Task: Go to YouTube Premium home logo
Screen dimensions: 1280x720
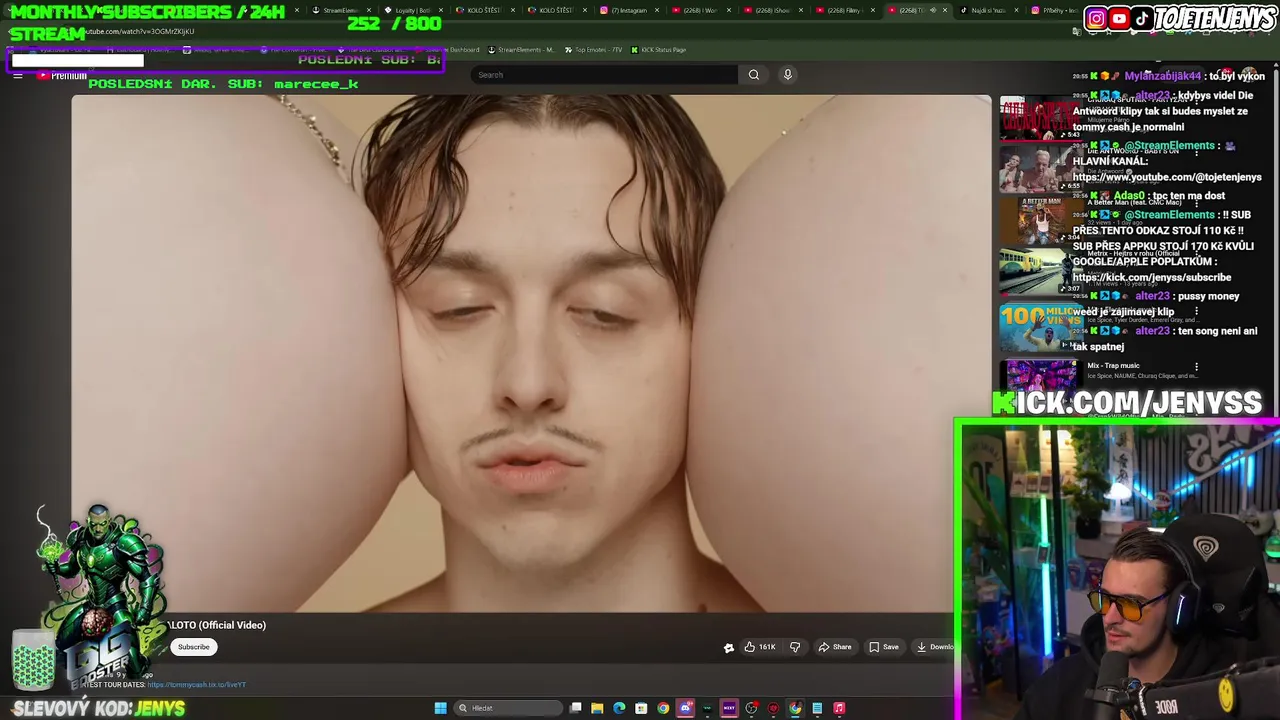Action: point(62,76)
